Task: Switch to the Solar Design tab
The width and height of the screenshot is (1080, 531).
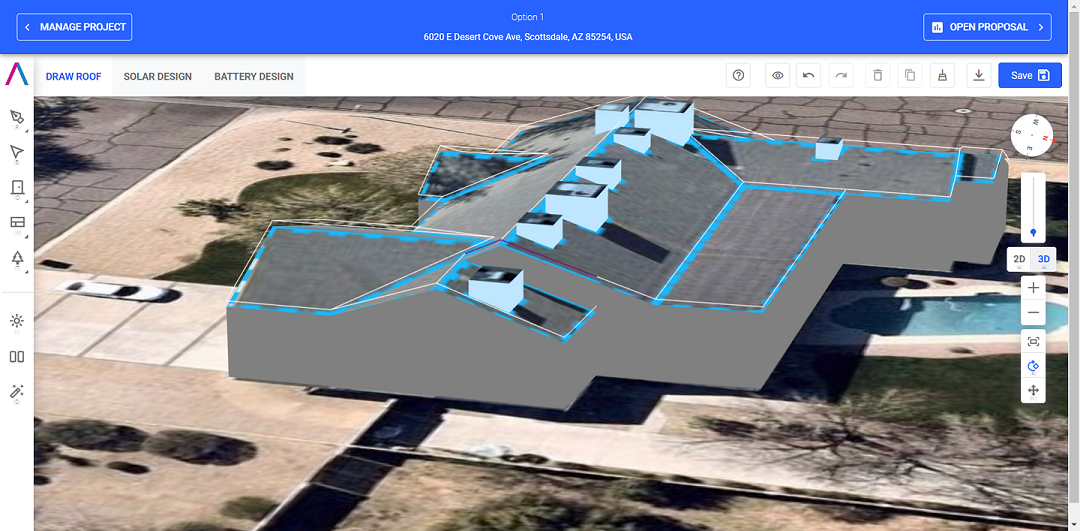Action: click(157, 76)
